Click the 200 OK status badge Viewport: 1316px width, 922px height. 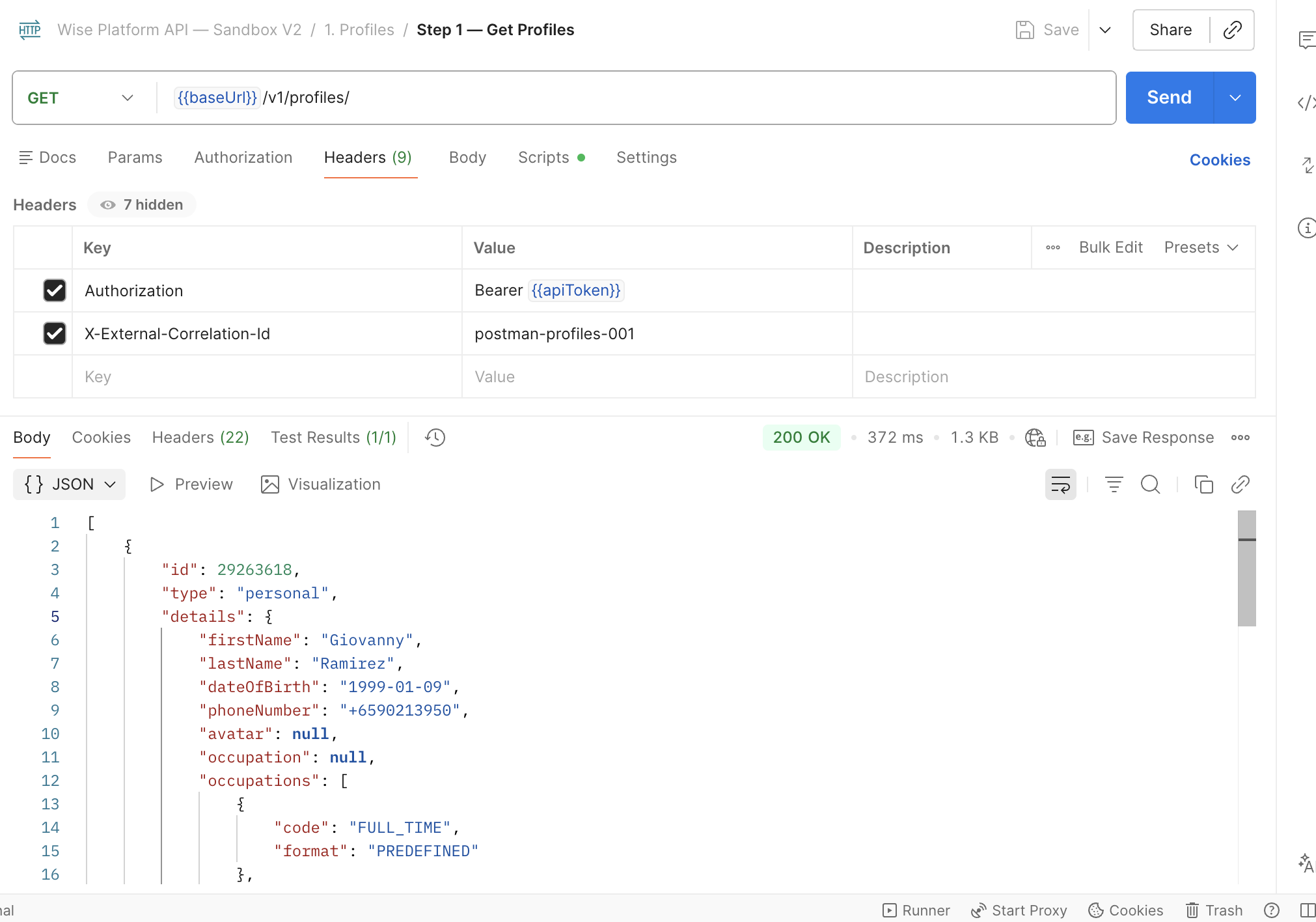[x=801, y=438]
